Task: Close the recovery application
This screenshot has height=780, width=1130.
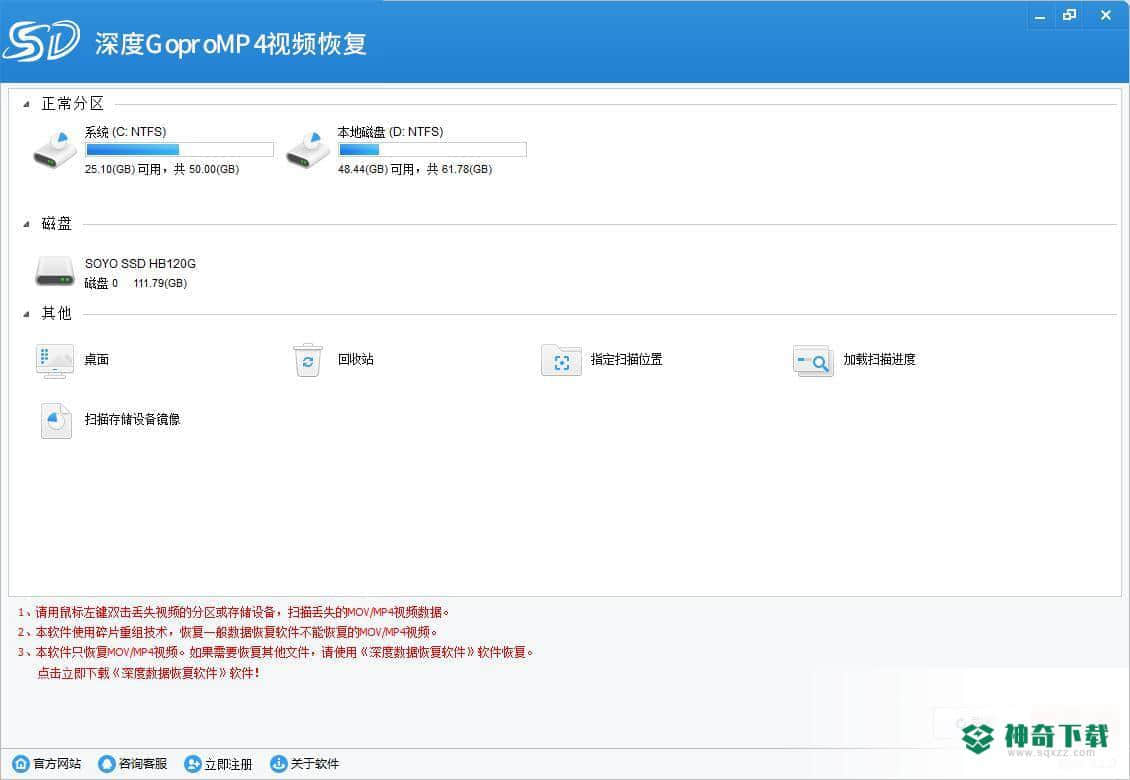Action: pyautogui.click(x=1105, y=15)
